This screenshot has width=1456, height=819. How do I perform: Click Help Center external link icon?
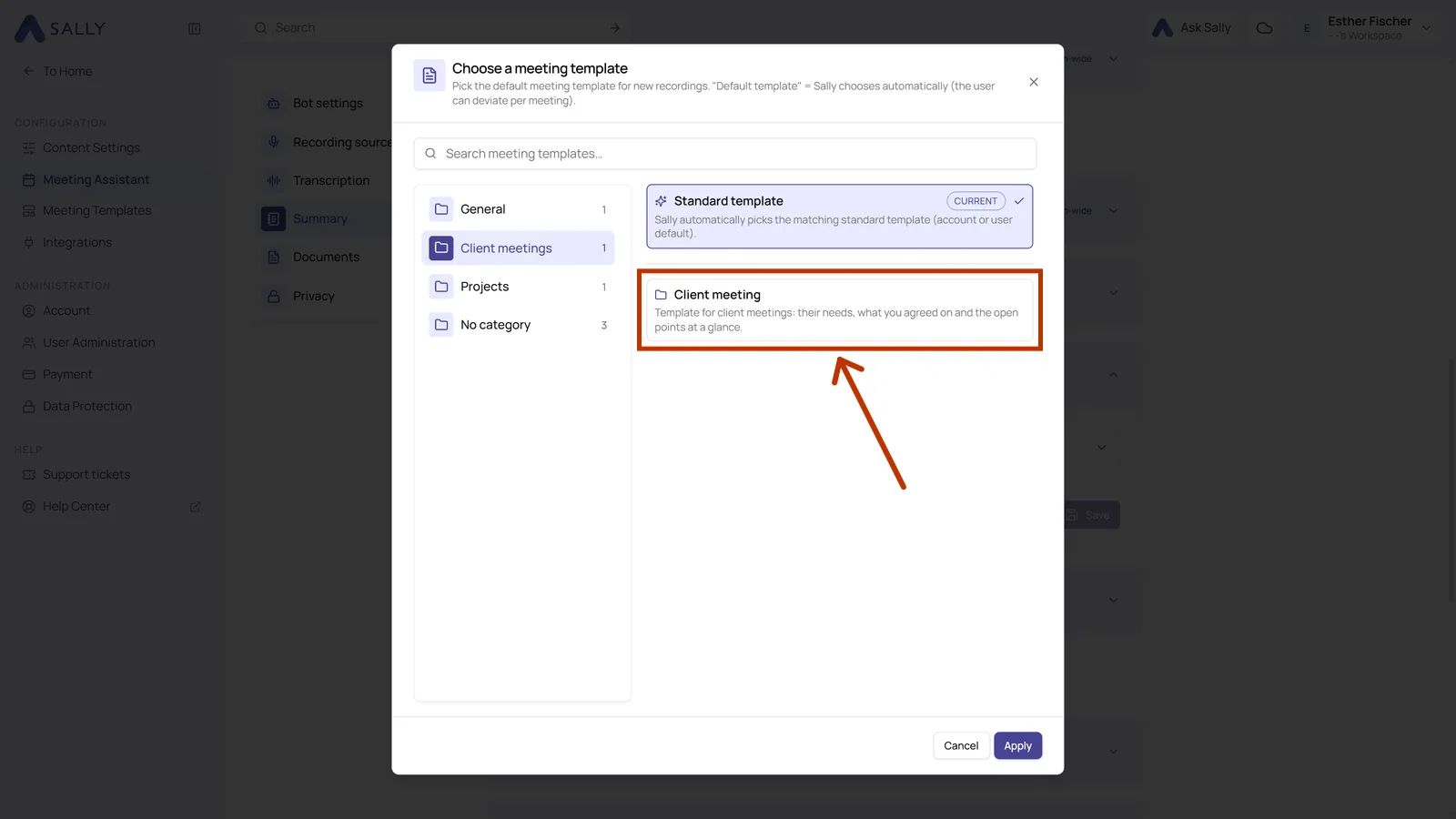click(195, 507)
